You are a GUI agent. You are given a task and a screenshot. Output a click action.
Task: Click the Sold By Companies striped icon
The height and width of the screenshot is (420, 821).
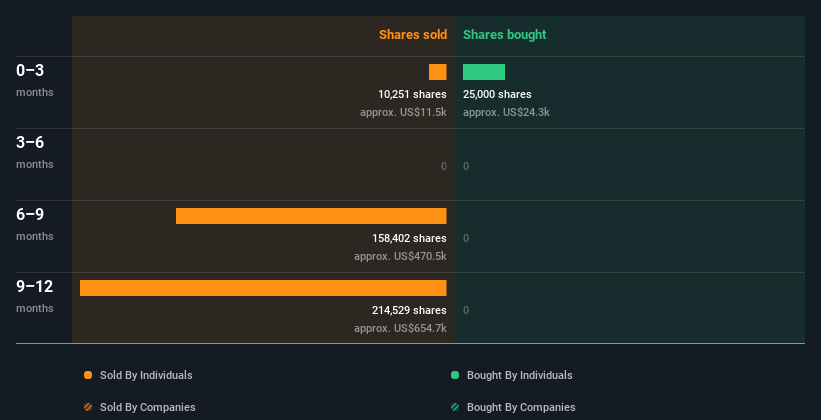pyautogui.click(x=88, y=407)
